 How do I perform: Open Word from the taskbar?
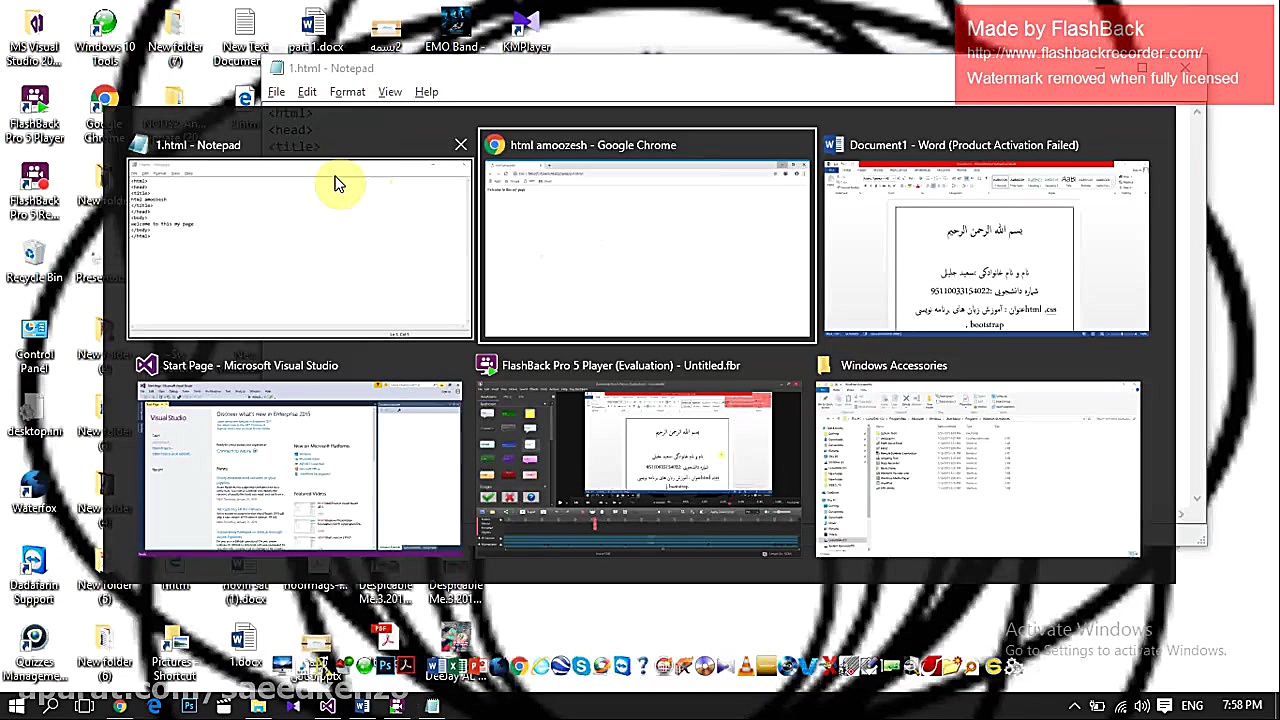[x=362, y=706]
